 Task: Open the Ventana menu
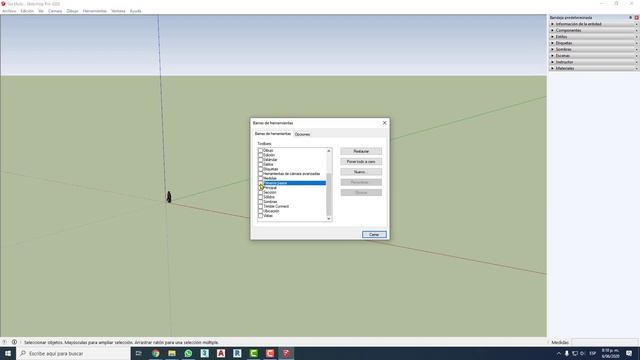click(x=118, y=11)
